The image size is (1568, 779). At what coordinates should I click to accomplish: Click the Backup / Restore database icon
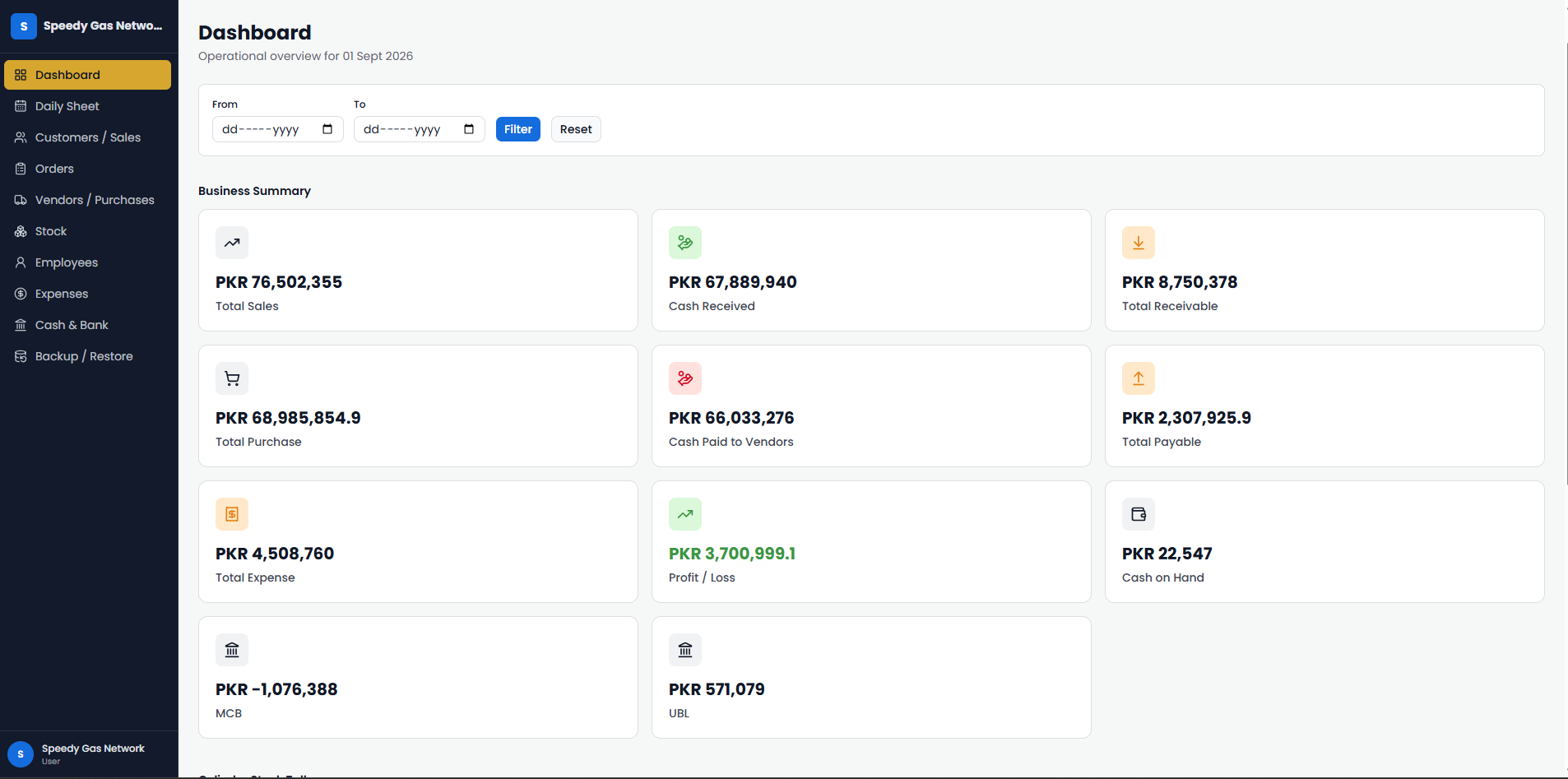[x=21, y=356]
